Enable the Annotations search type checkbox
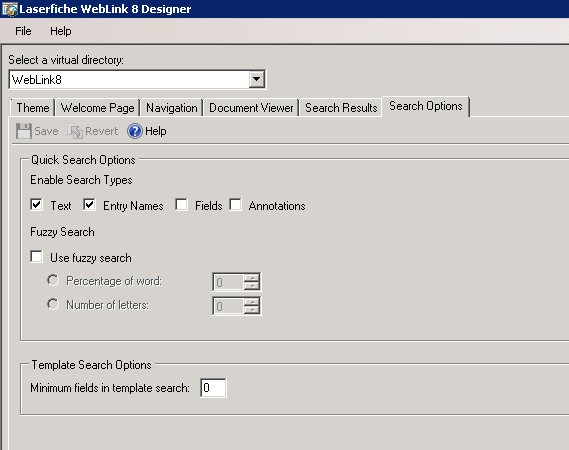The image size is (569, 450). 235,205
